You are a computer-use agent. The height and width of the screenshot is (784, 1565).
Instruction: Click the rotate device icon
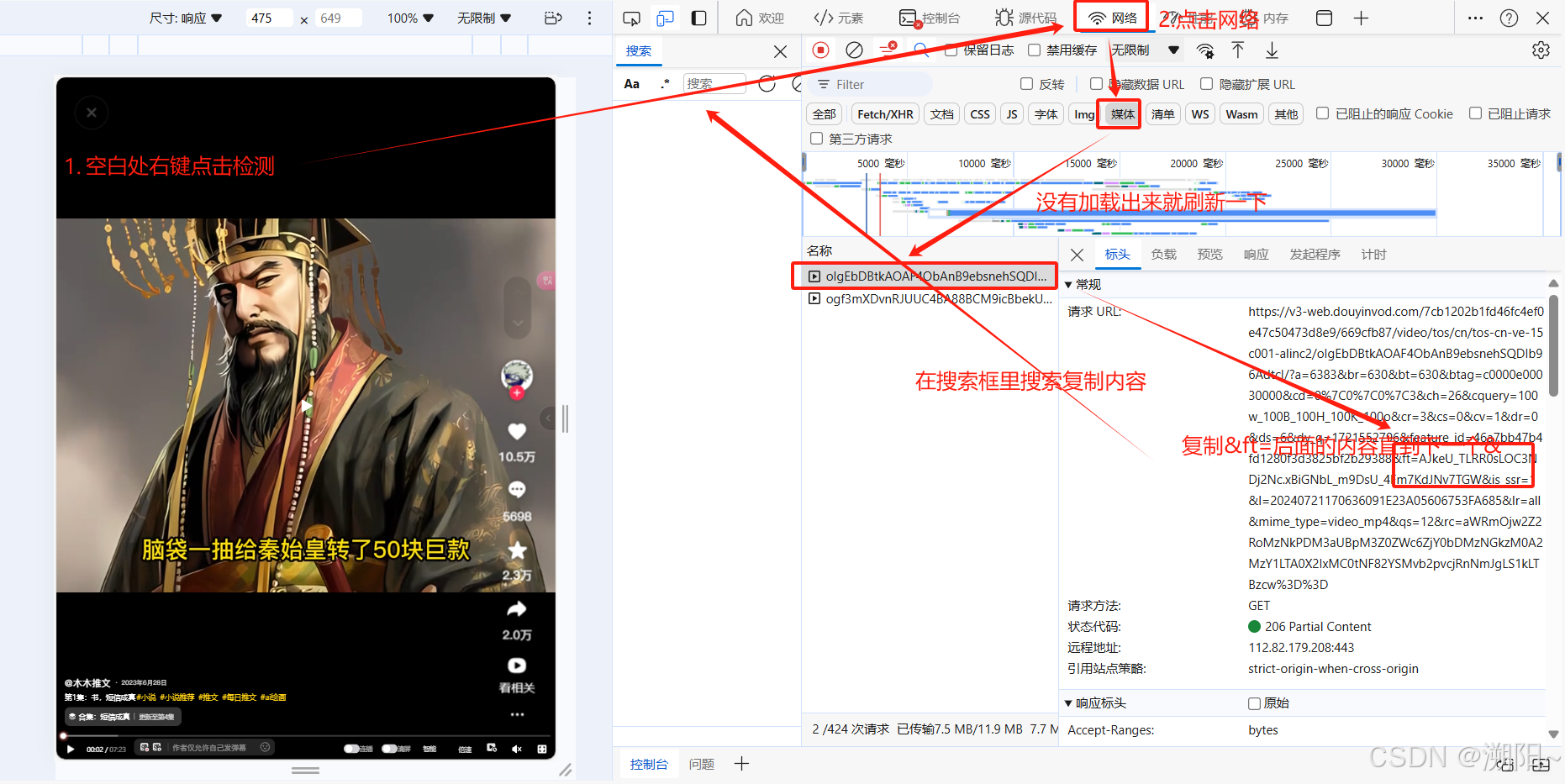pyautogui.click(x=553, y=18)
